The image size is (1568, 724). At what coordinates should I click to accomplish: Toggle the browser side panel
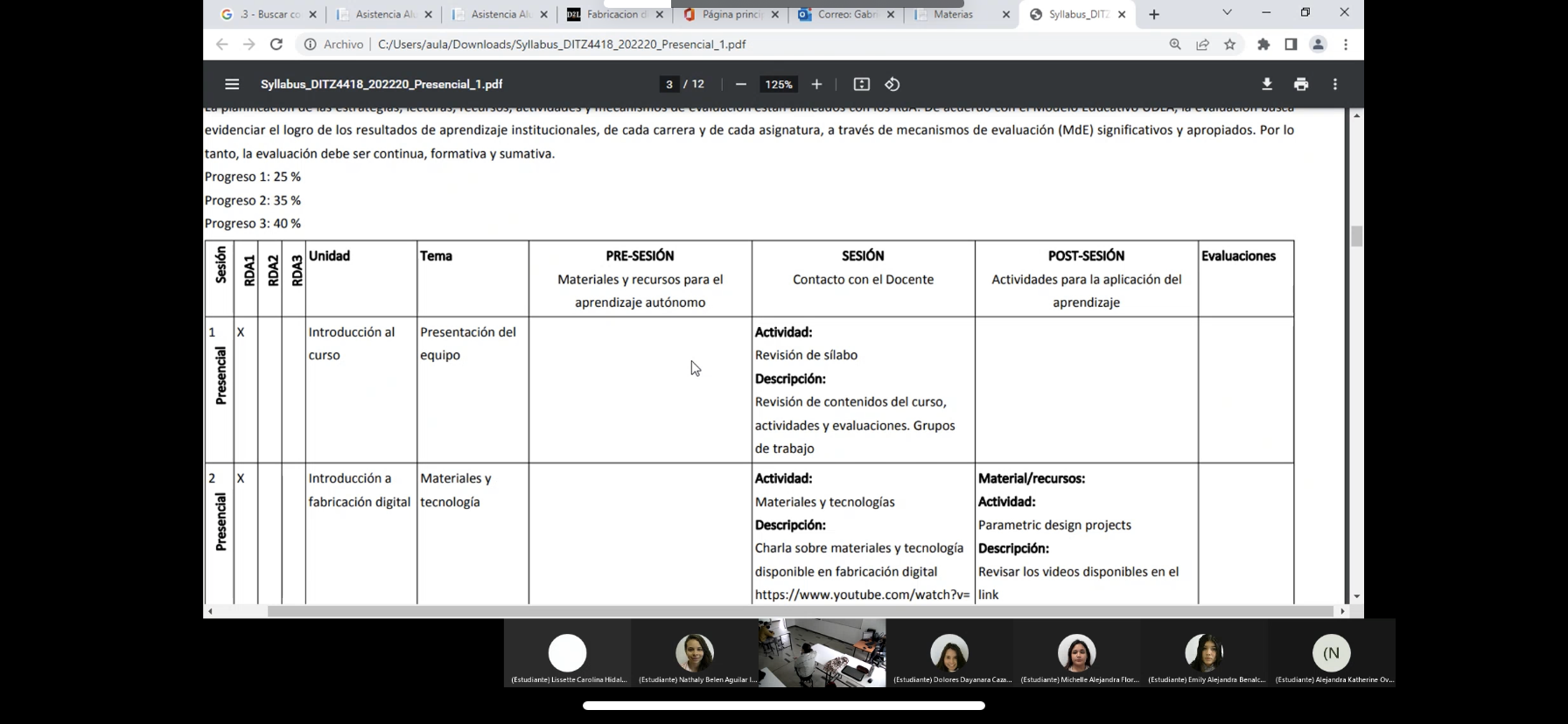pyautogui.click(x=1291, y=45)
